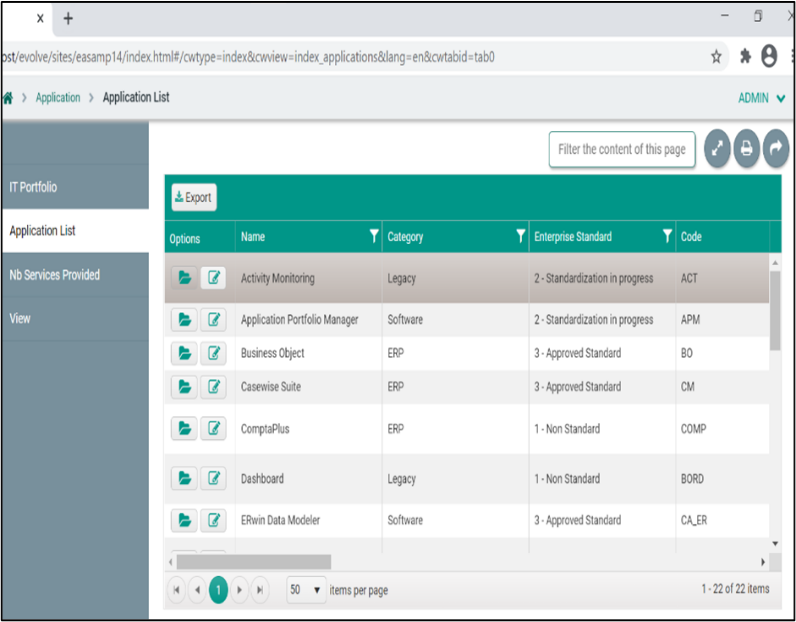Expand the ADMIN user menu
Viewport: 796px width, 622px height.
tap(762, 98)
